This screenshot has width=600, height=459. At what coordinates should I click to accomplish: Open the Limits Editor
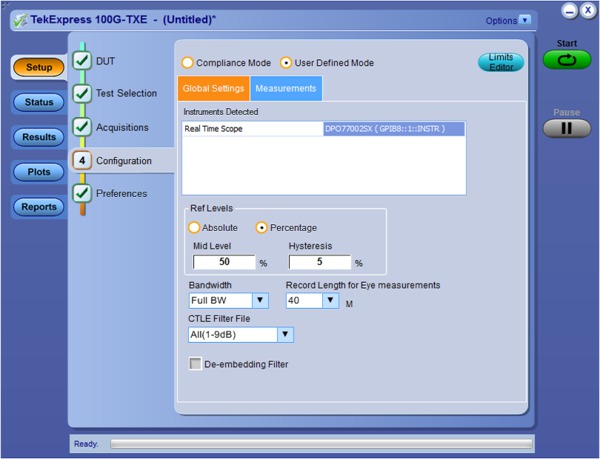point(501,62)
